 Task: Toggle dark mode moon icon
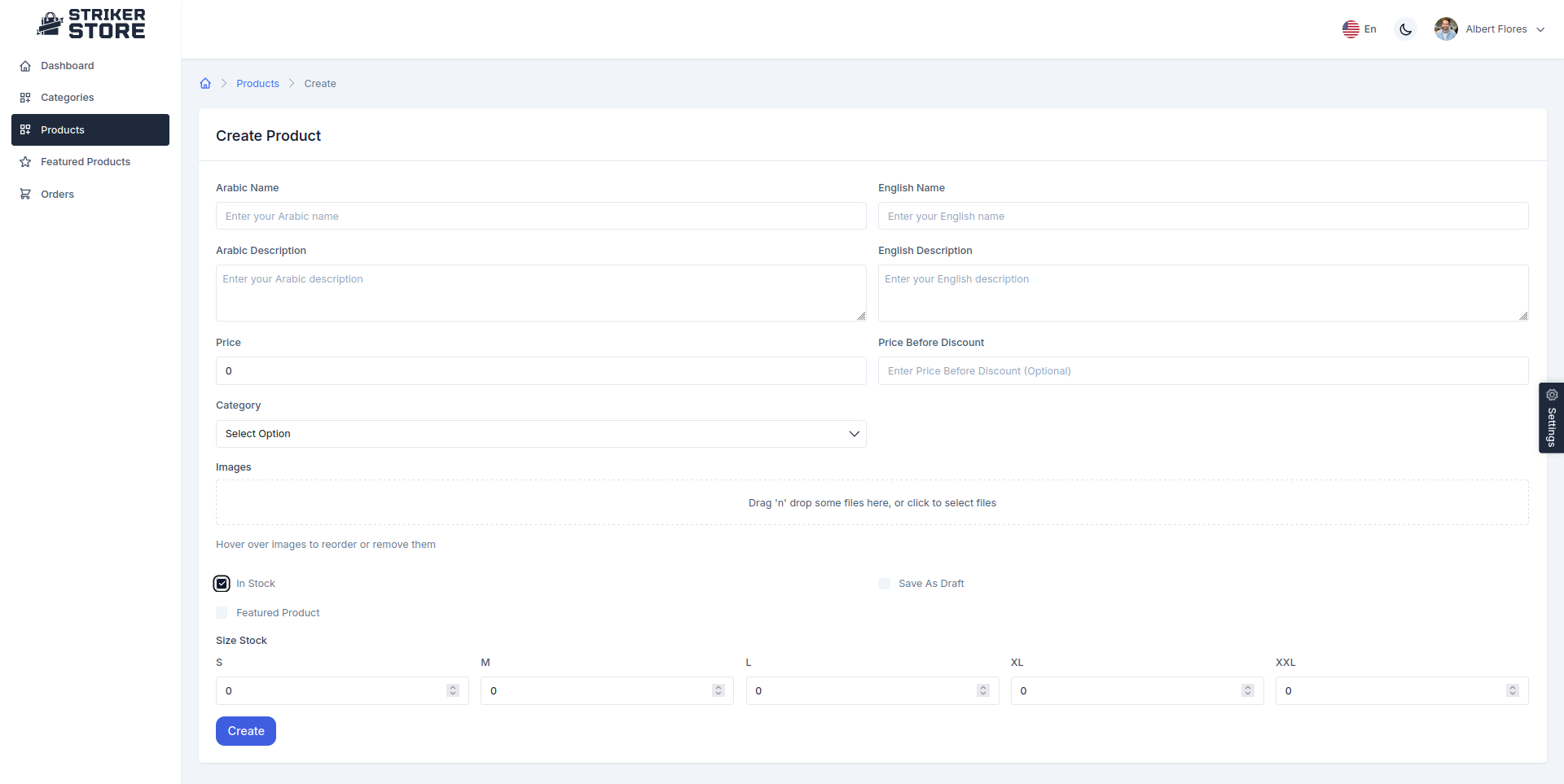1405,29
